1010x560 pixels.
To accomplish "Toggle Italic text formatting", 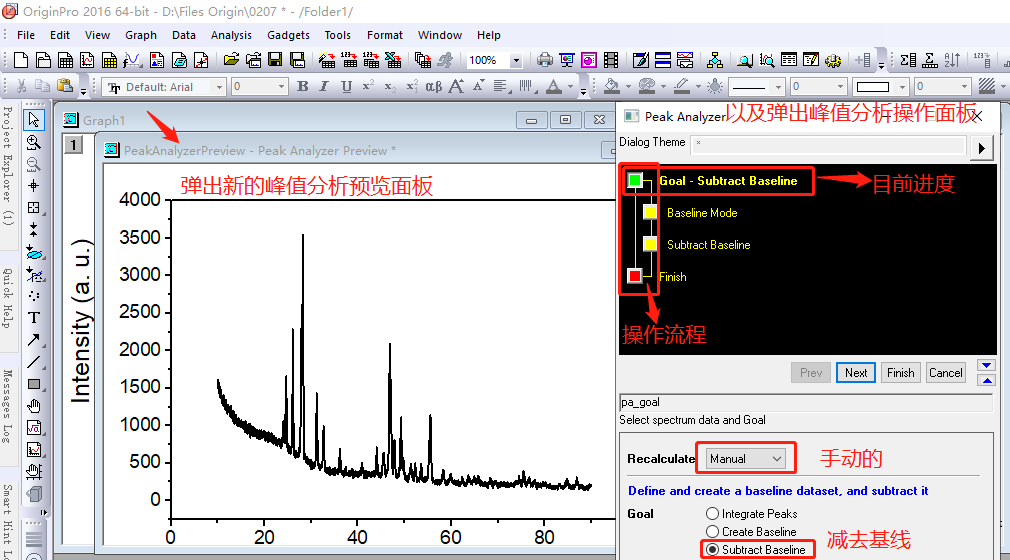I will pos(324,86).
